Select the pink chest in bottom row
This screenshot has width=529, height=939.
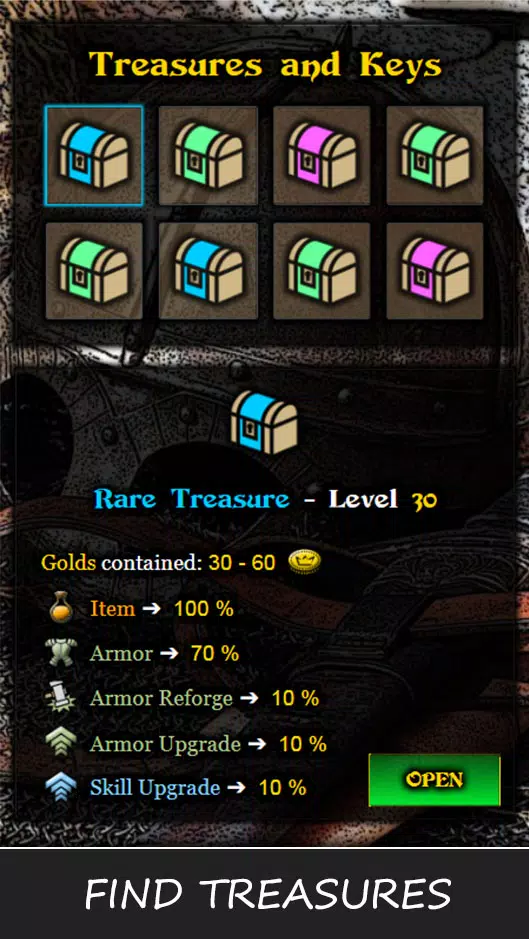pos(435,271)
